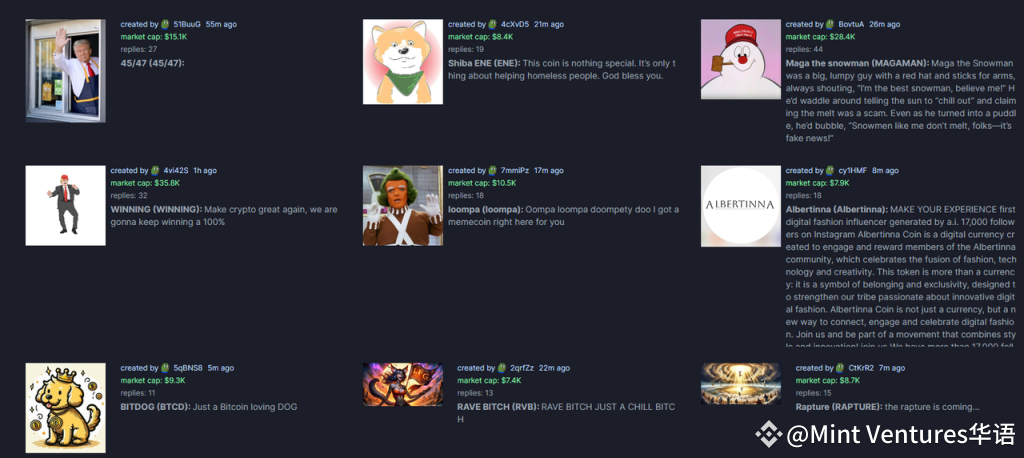Click the avatar icon beside creator 7mmiPz
Viewport: 1024px width, 458px height.
pyautogui.click(x=492, y=171)
